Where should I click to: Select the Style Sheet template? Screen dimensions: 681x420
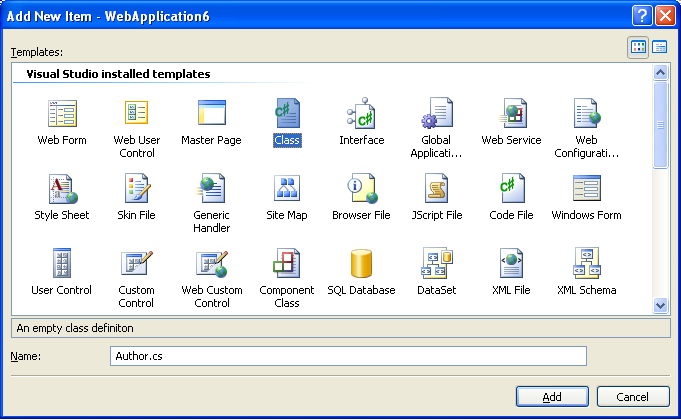62,188
